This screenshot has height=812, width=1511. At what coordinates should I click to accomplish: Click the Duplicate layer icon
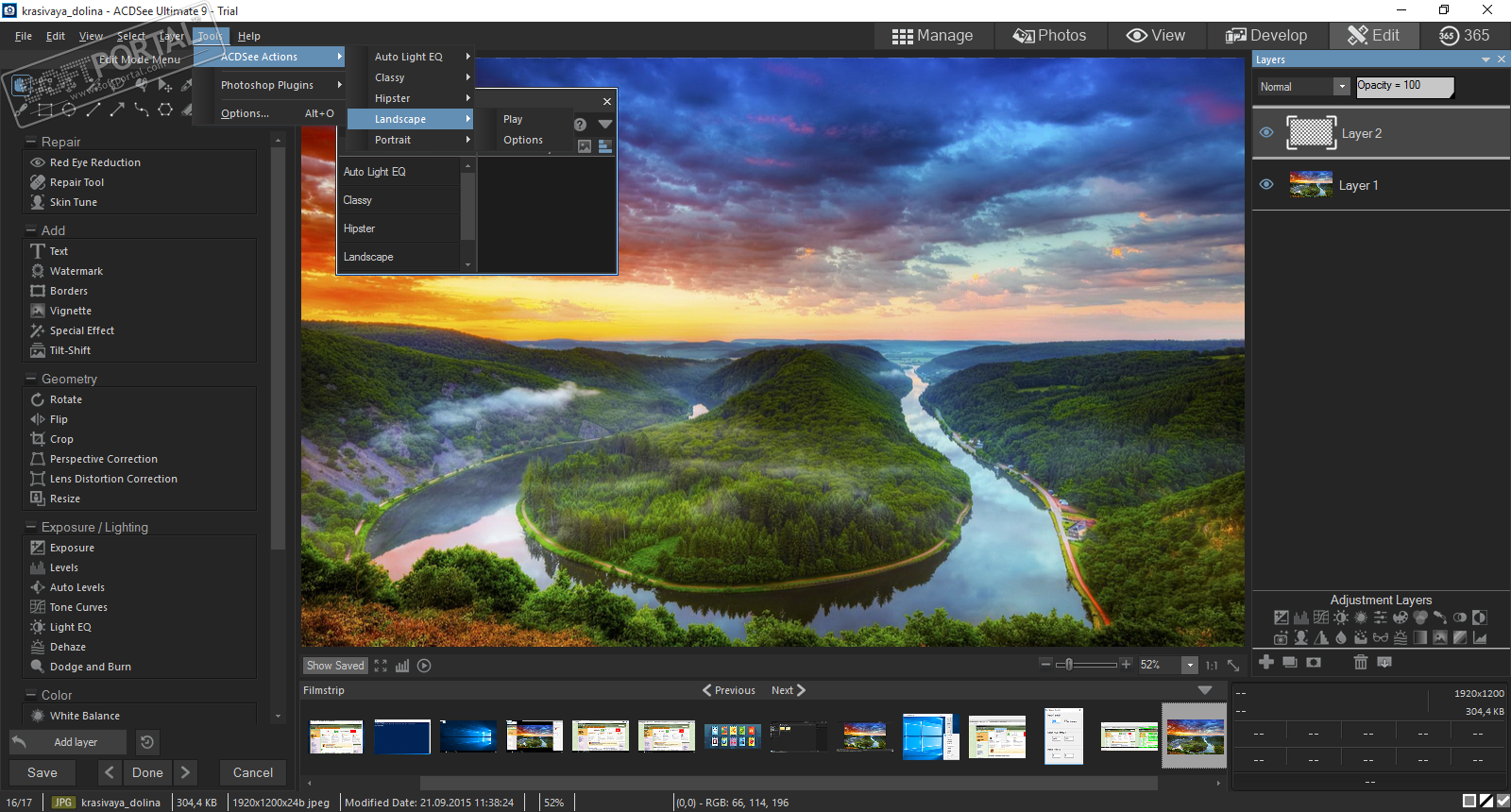point(1290,663)
